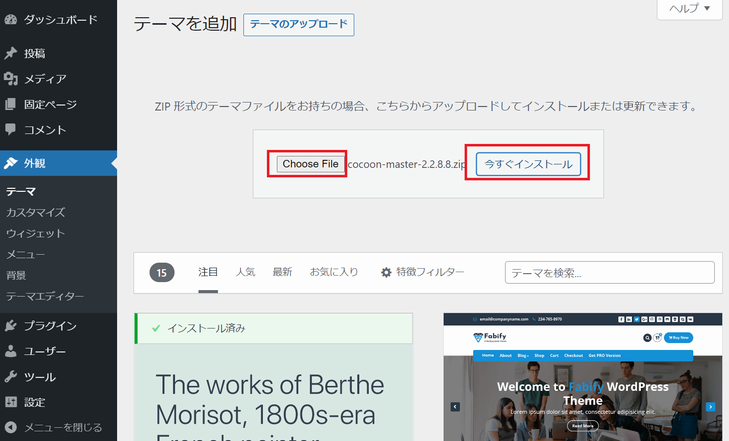Open テーマエディター submenu item
Image resolution: width=729 pixels, height=441 pixels.
pyautogui.click(x=45, y=296)
